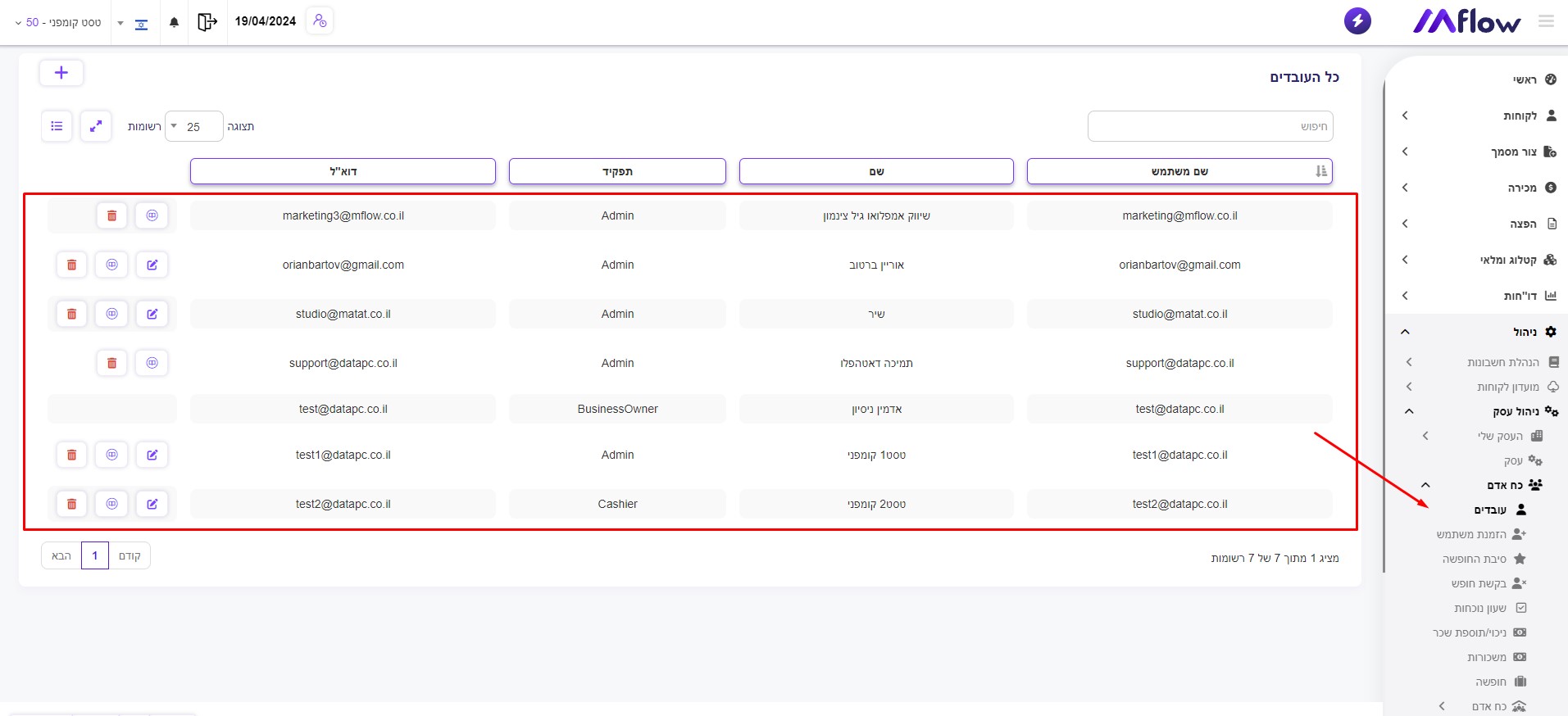This screenshot has height=716, width=1568.
Task: Sort by the שם משתמש column
Action: point(1179,171)
